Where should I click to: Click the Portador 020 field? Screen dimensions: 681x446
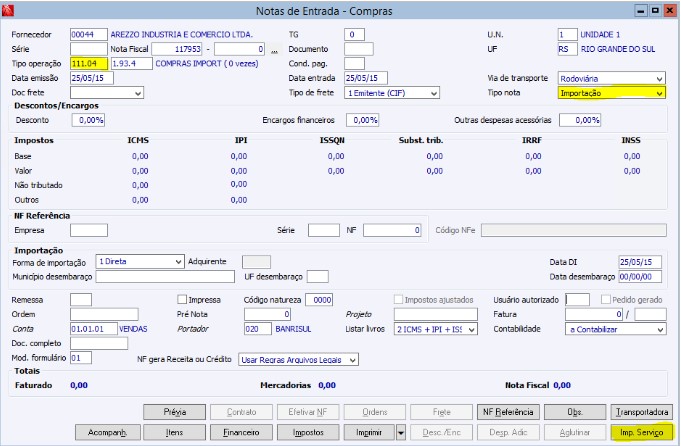(258, 329)
